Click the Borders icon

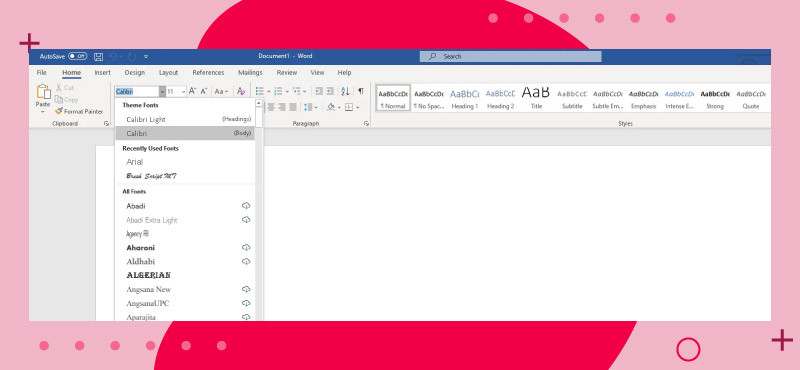[x=349, y=107]
